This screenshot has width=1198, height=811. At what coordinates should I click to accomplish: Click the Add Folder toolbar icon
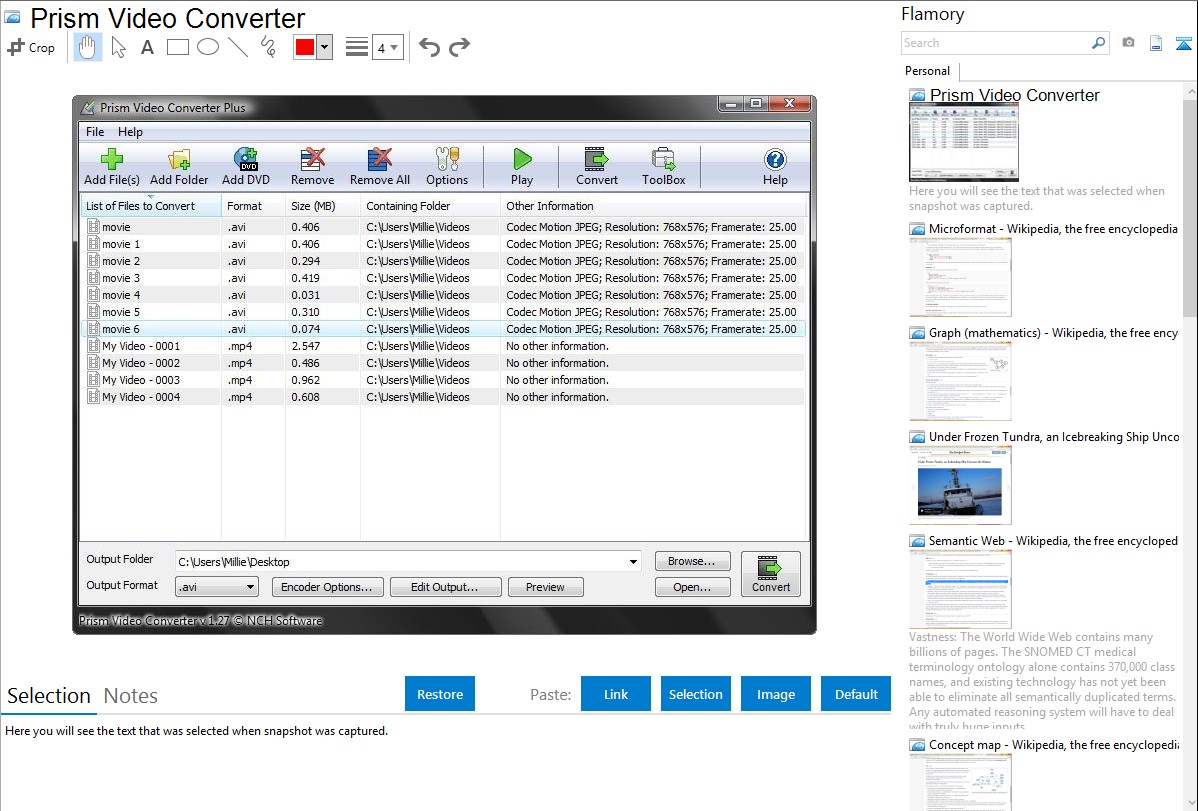click(179, 167)
